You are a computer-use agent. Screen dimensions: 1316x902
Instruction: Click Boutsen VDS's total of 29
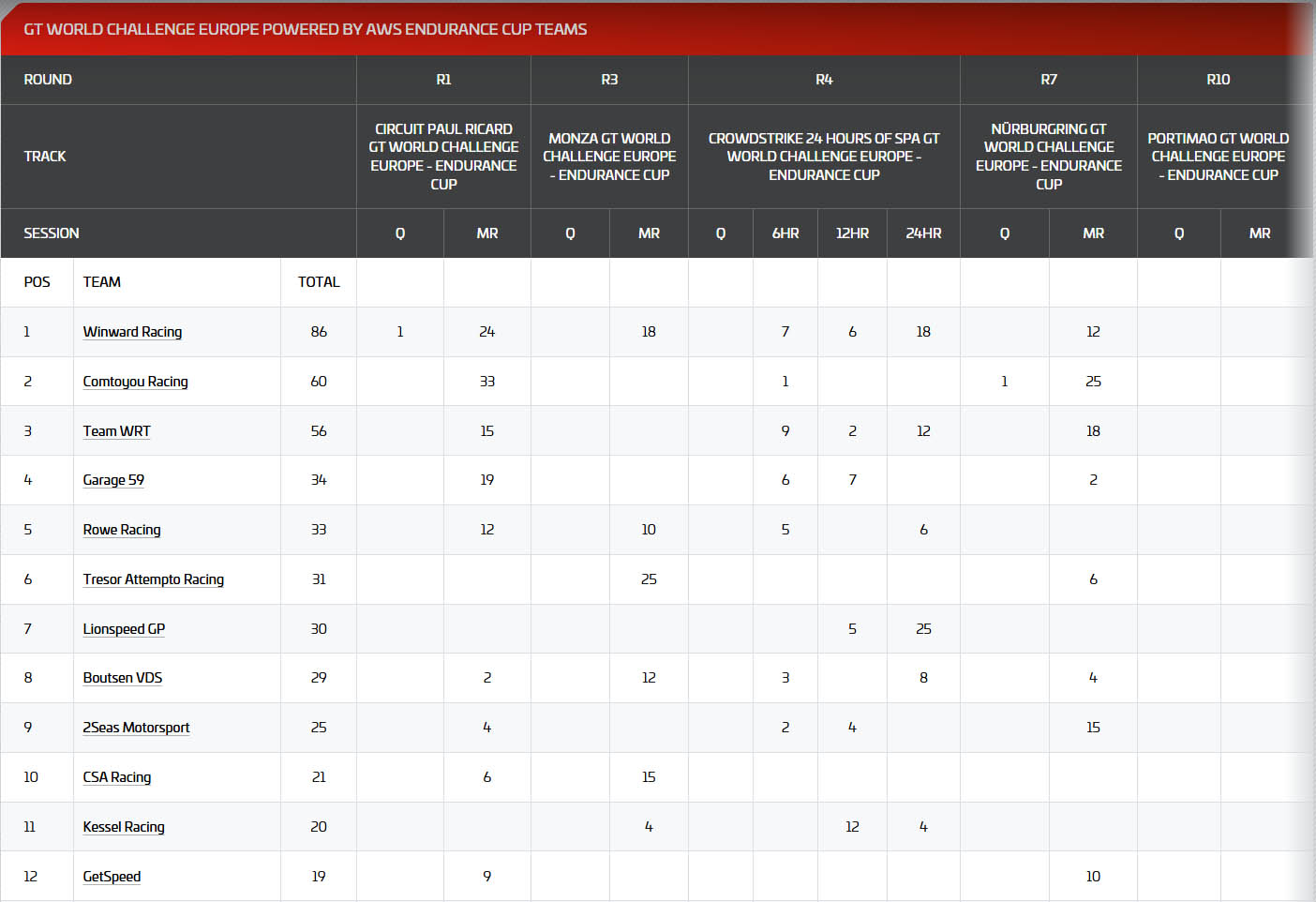point(319,678)
